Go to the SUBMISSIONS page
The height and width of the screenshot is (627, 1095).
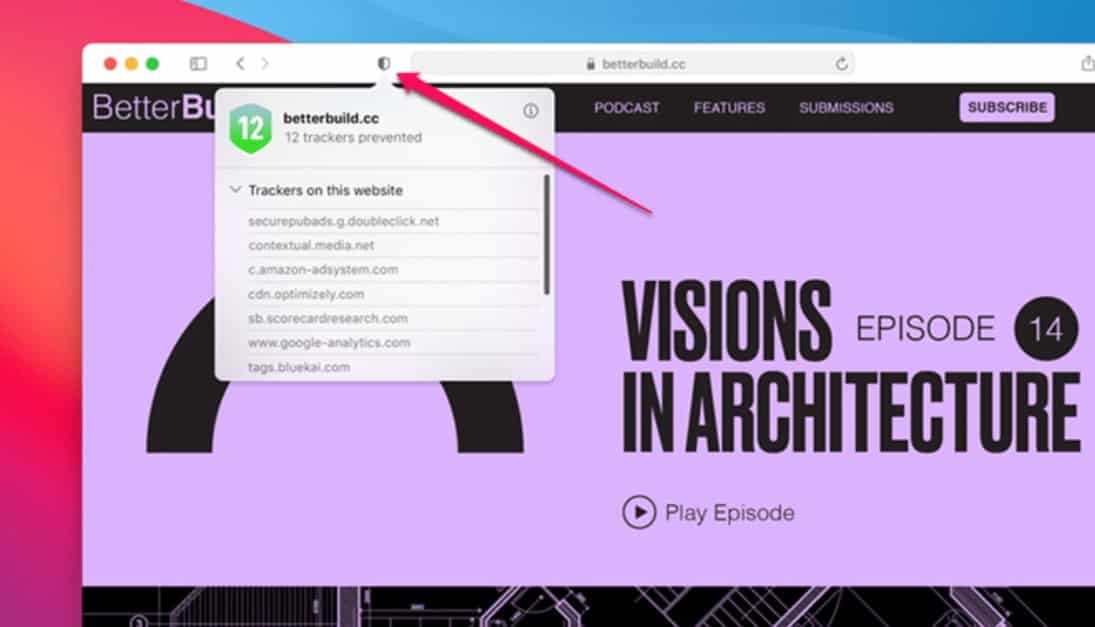click(846, 108)
